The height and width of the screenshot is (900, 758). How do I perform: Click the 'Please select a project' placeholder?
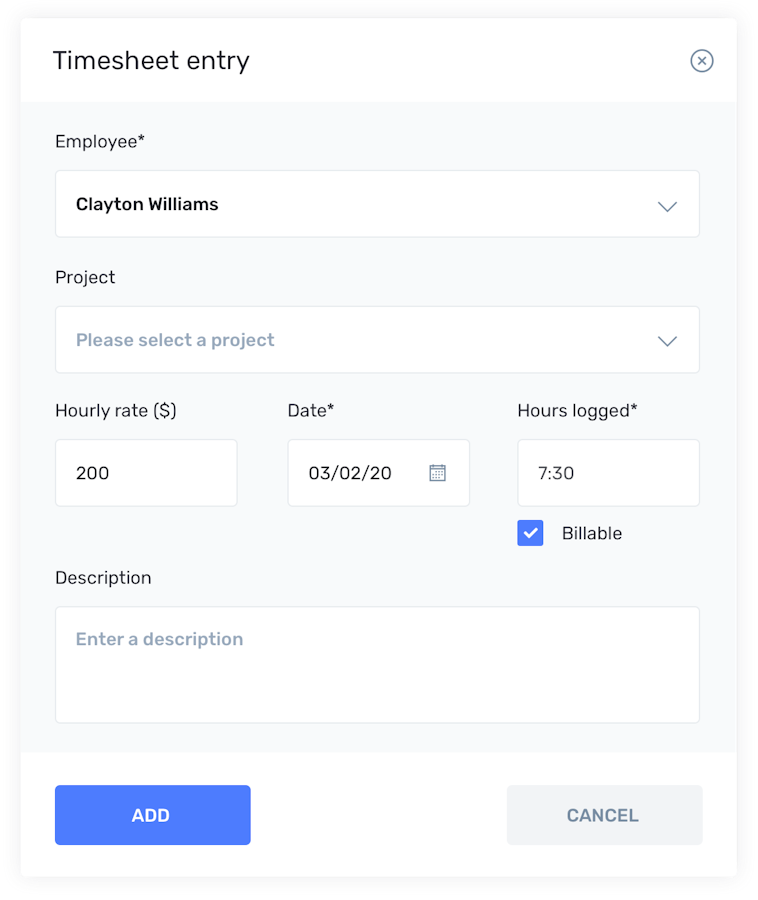click(175, 340)
